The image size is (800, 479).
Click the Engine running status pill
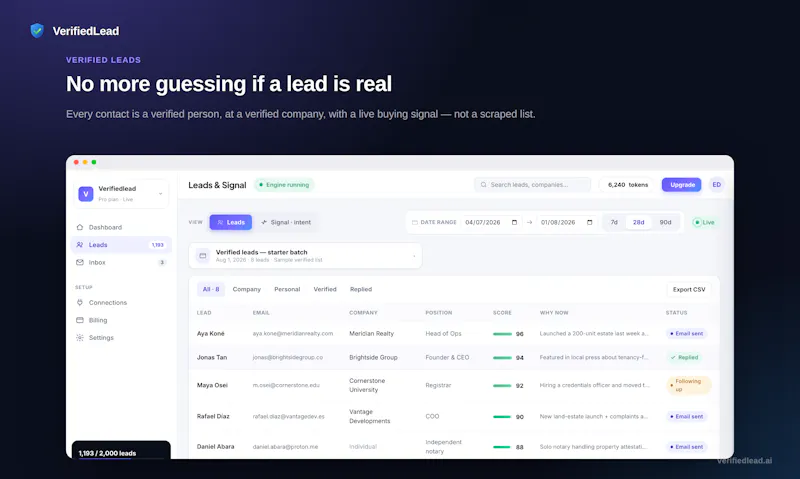point(284,185)
